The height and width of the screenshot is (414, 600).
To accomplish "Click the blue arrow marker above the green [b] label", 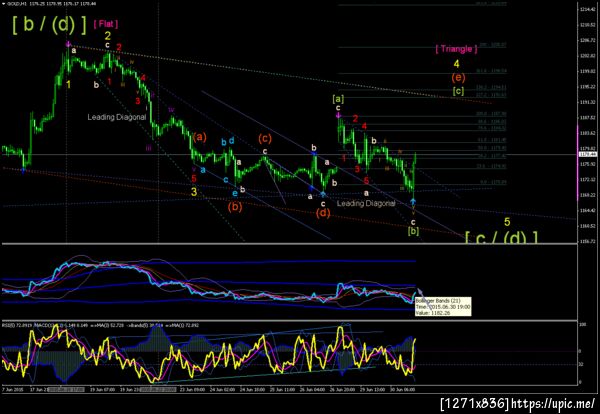I will [x=414, y=201].
